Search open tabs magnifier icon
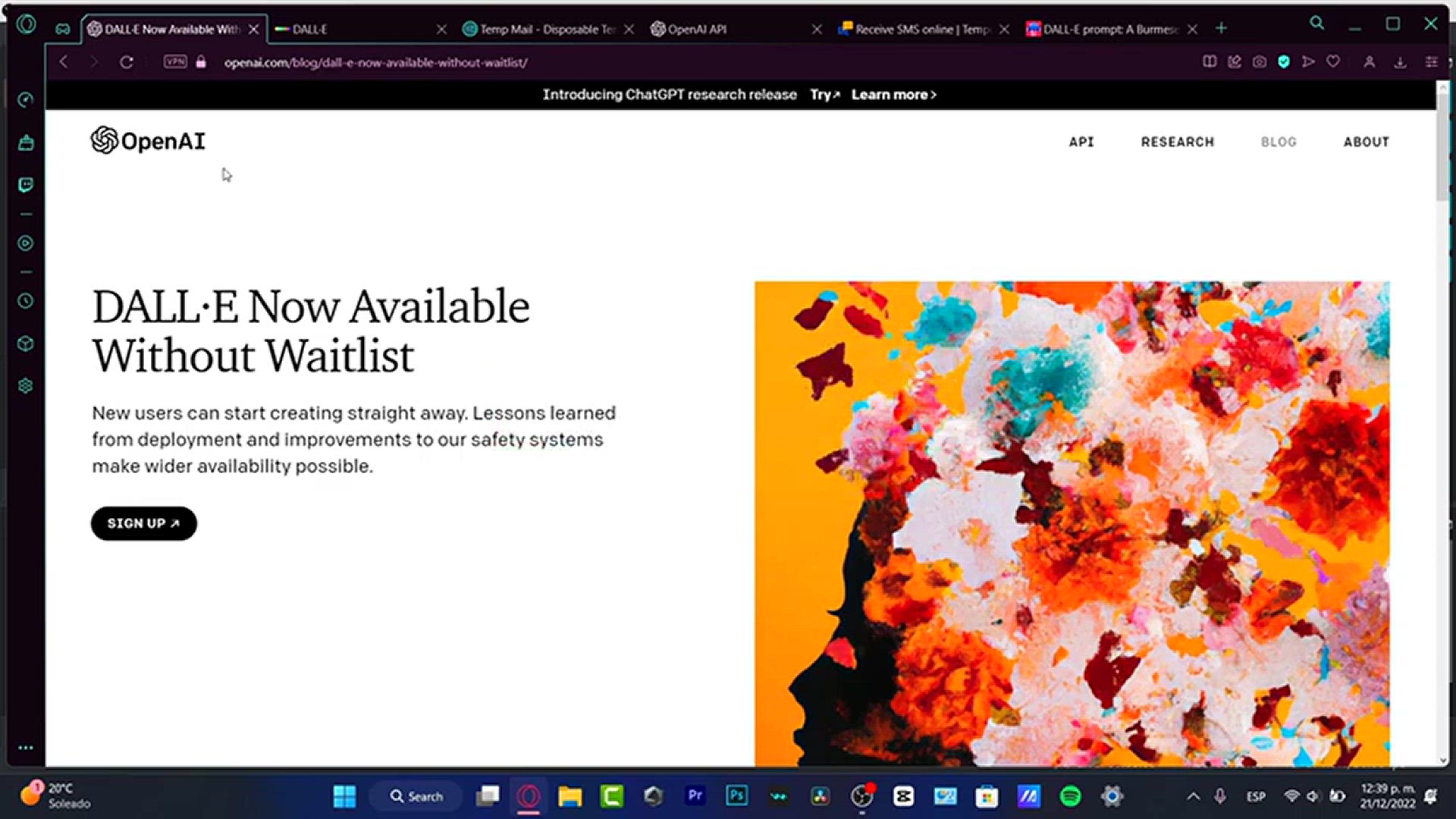This screenshot has width=1456, height=819. (x=1317, y=24)
